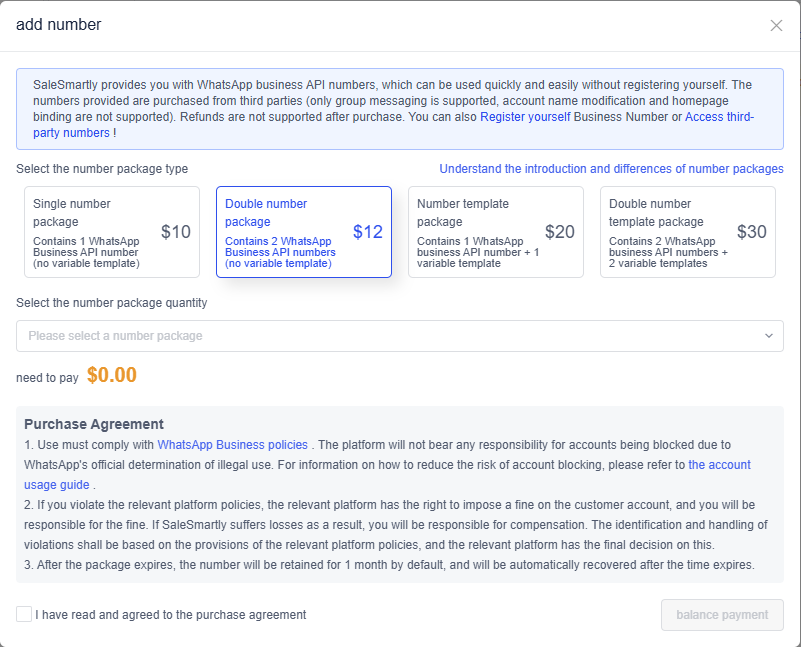Open the number package quantity dropdown
The width and height of the screenshot is (801, 647).
click(399, 335)
